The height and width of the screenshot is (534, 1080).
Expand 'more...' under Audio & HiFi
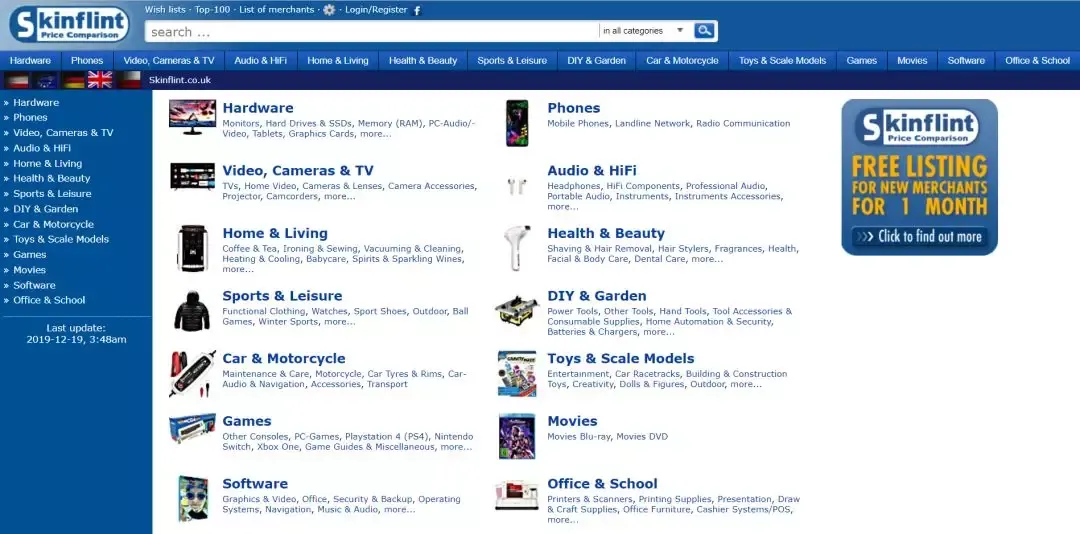point(563,207)
